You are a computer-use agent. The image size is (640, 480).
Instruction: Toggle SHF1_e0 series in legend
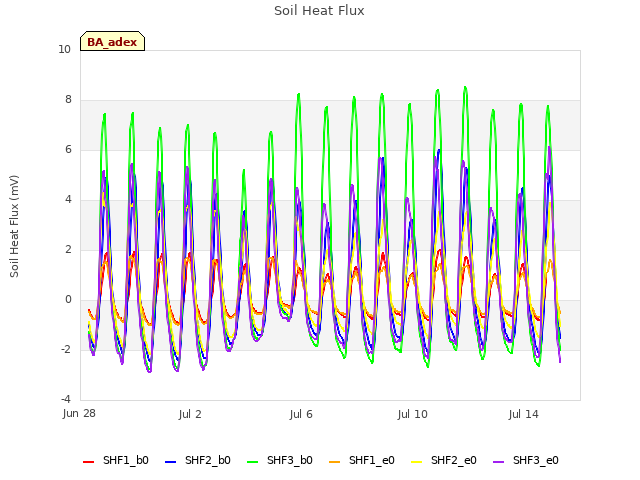pyautogui.click(x=362, y=460)
